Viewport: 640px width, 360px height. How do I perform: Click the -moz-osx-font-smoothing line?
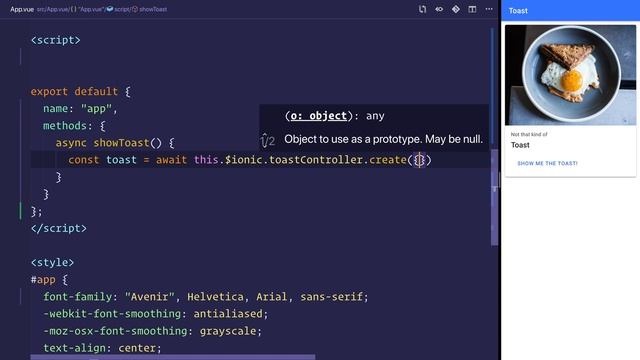point(153,331)
